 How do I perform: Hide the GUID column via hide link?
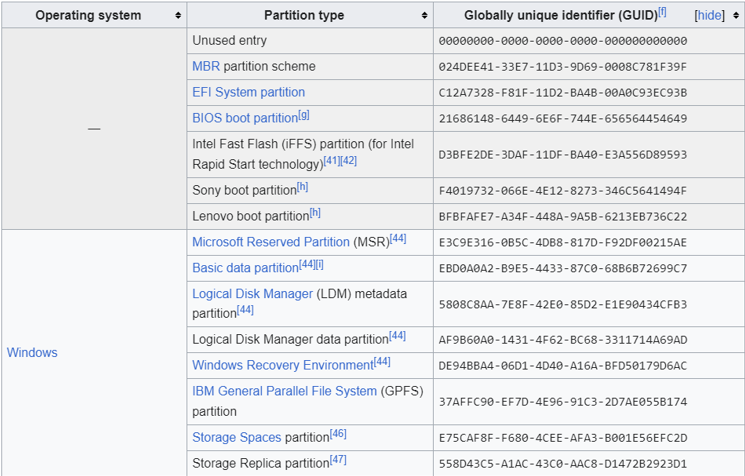(x=709, y=16)
